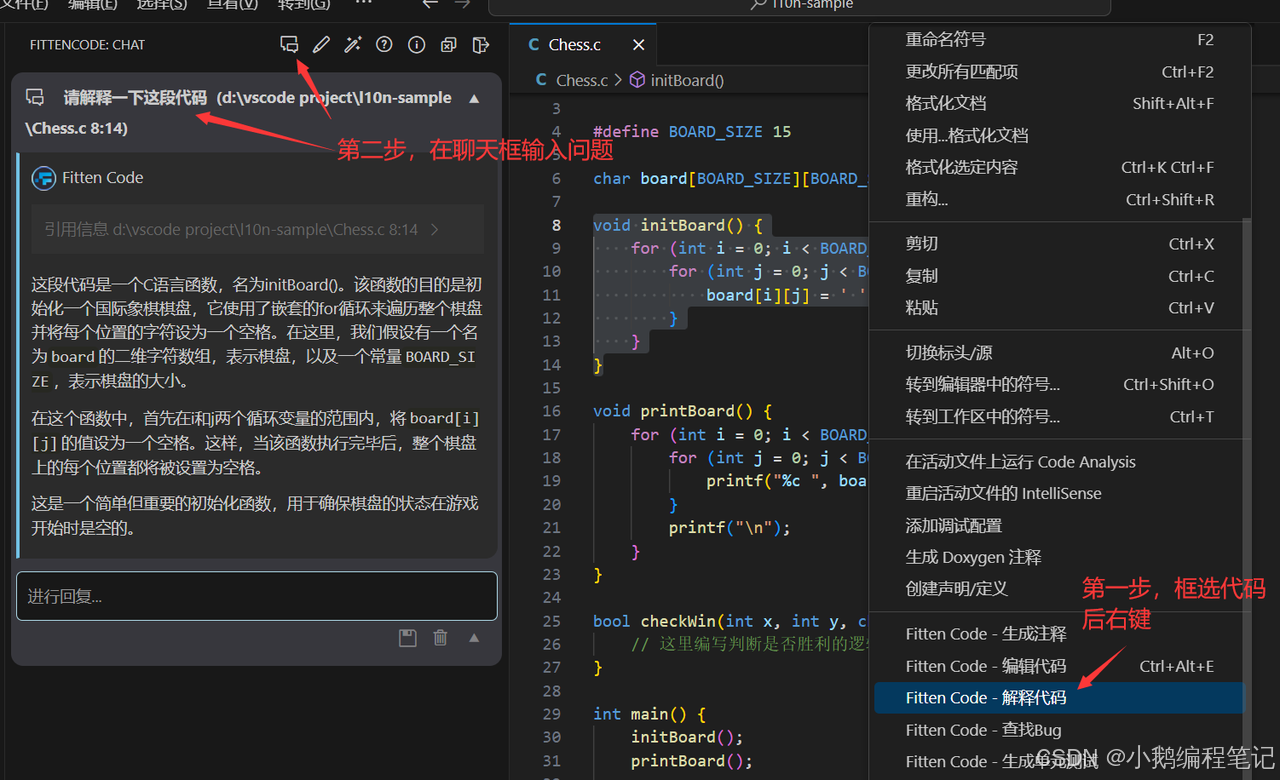1280x780 pixels.
Task: Select 重启活动文件的 IntelliSense
Action: click(x=1060, y=493)
